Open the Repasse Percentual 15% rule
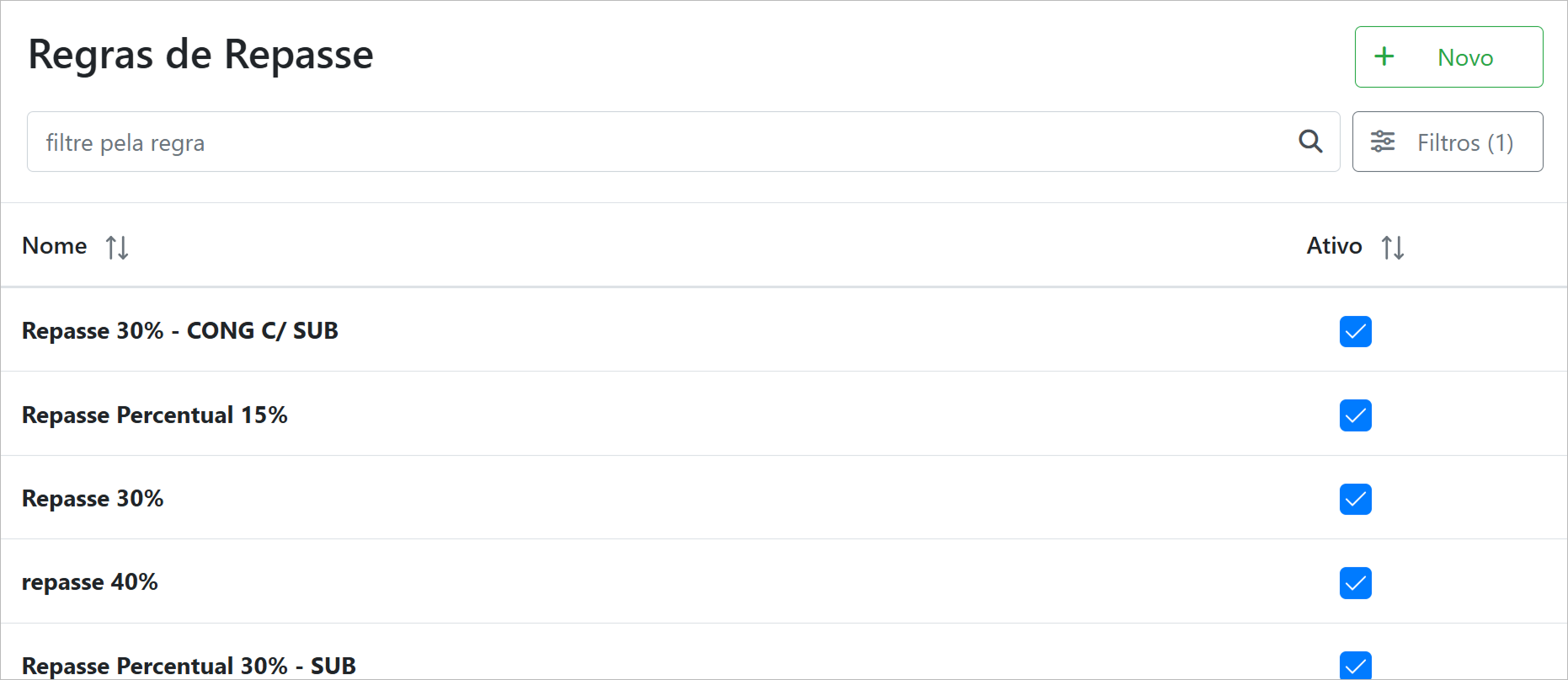Image resolution: width=1568 pixels, height=680 pixels. pyautogui.click(x=155, y=415)
